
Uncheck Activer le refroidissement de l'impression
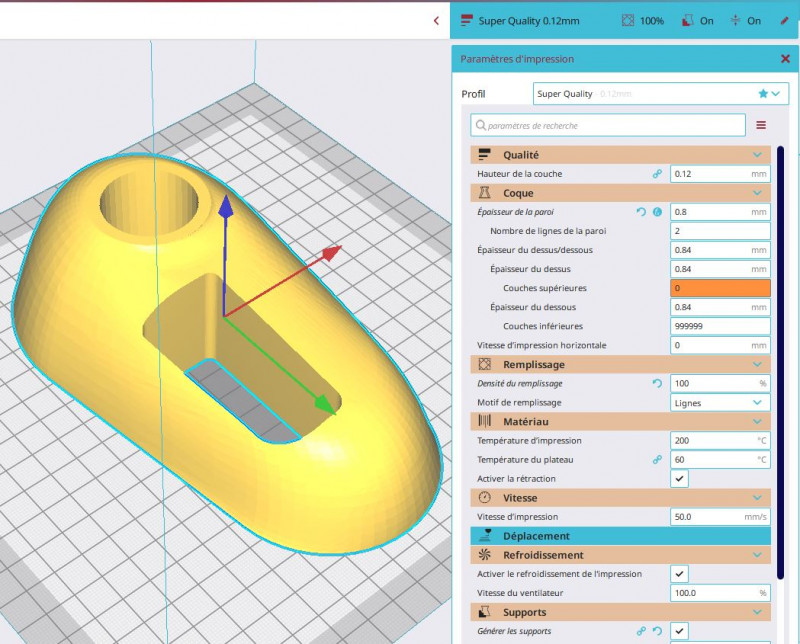tap(680, 574)
